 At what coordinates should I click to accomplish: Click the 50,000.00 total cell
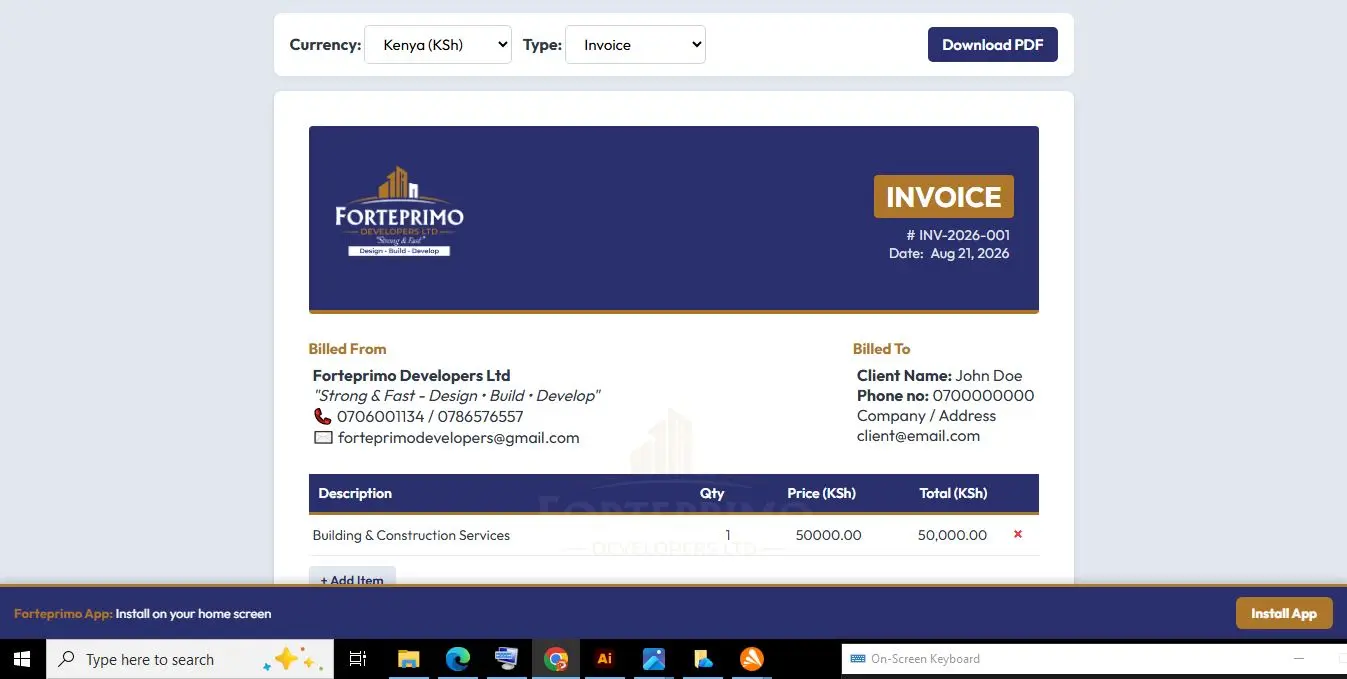(952, 535)
